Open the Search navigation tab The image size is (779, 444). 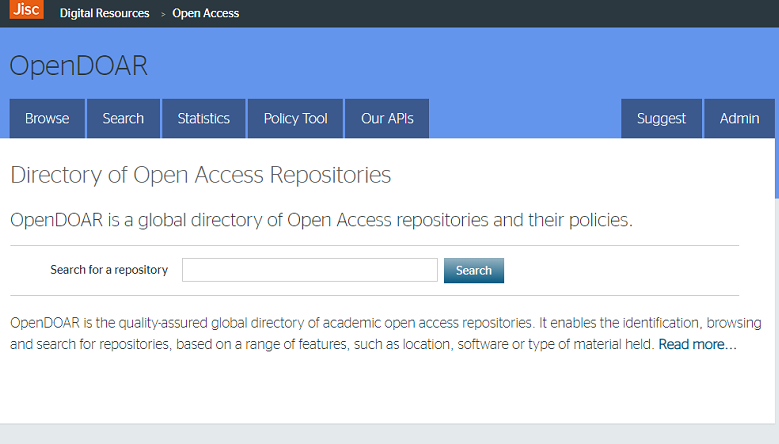(123, 118)
